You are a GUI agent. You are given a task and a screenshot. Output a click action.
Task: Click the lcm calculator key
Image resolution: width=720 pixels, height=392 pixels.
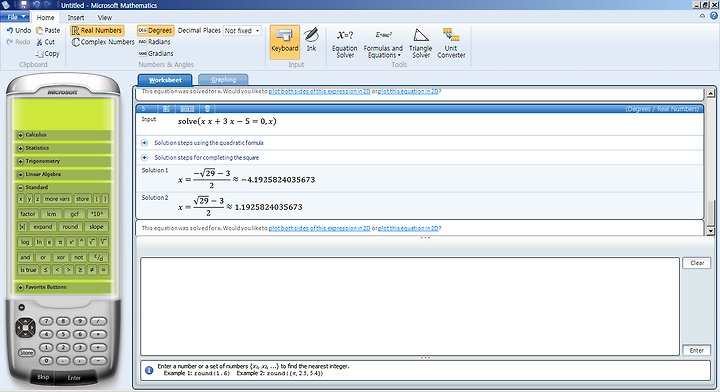pyautogui.click(x=51, y=214)
